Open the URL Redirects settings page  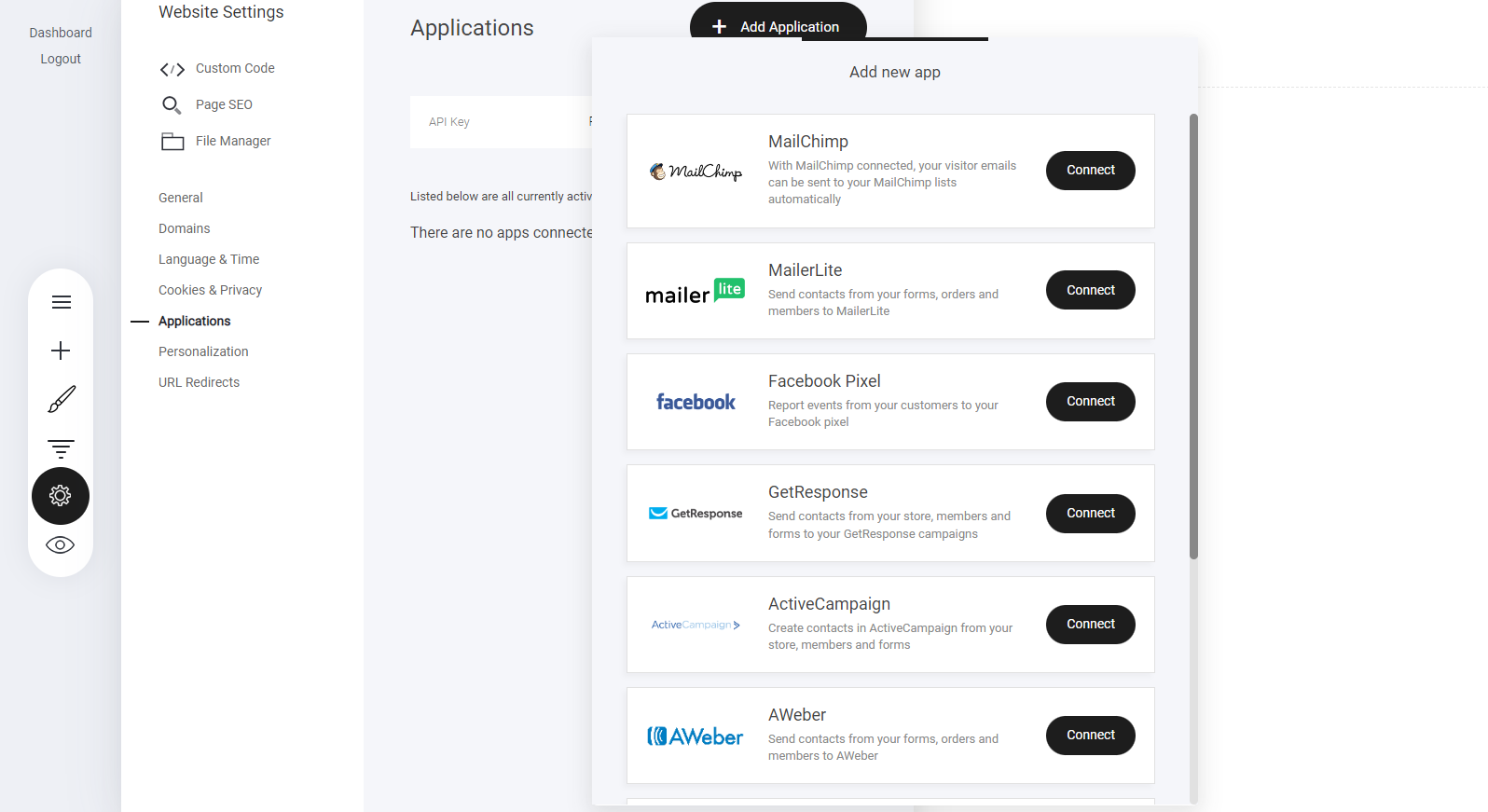click(199, 382)
